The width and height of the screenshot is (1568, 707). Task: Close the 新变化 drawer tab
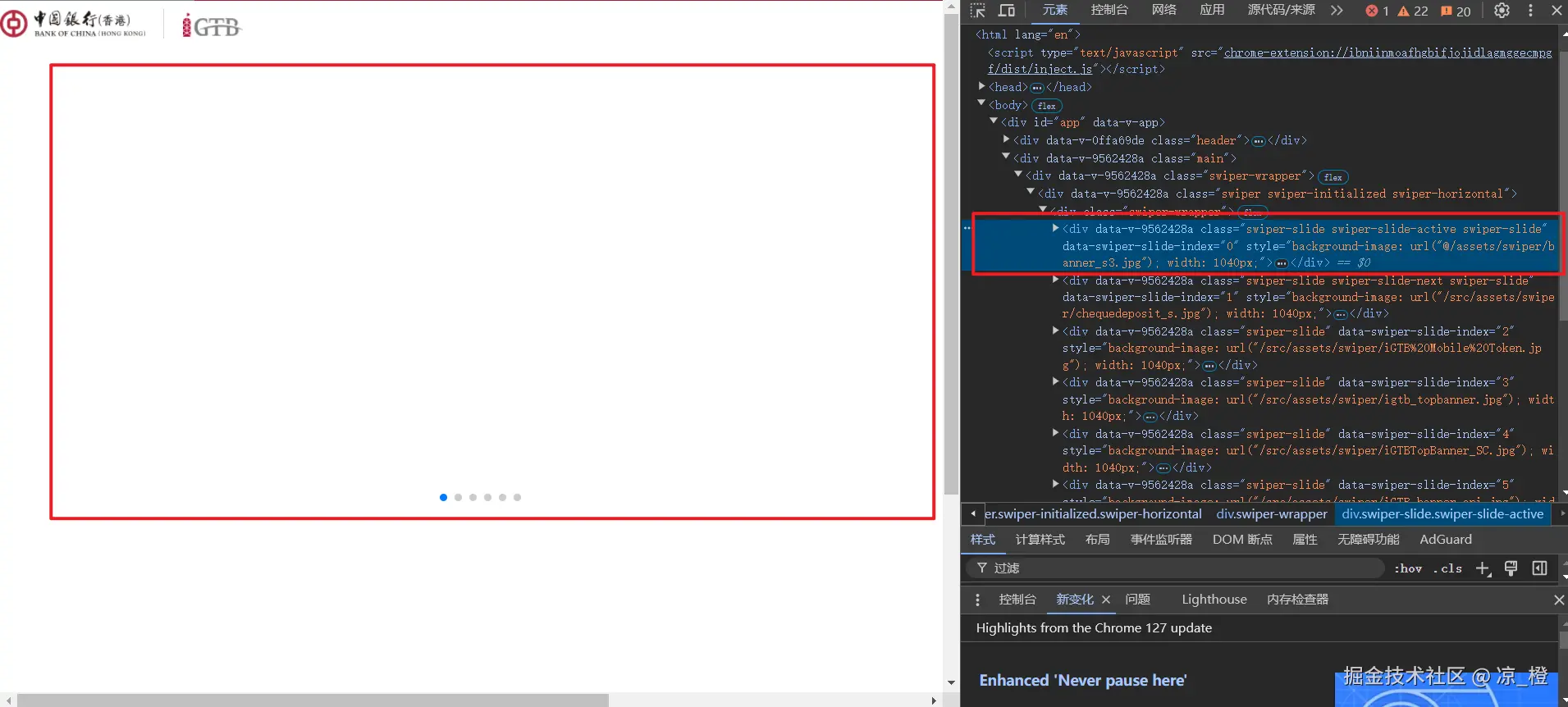[1106, 600]
